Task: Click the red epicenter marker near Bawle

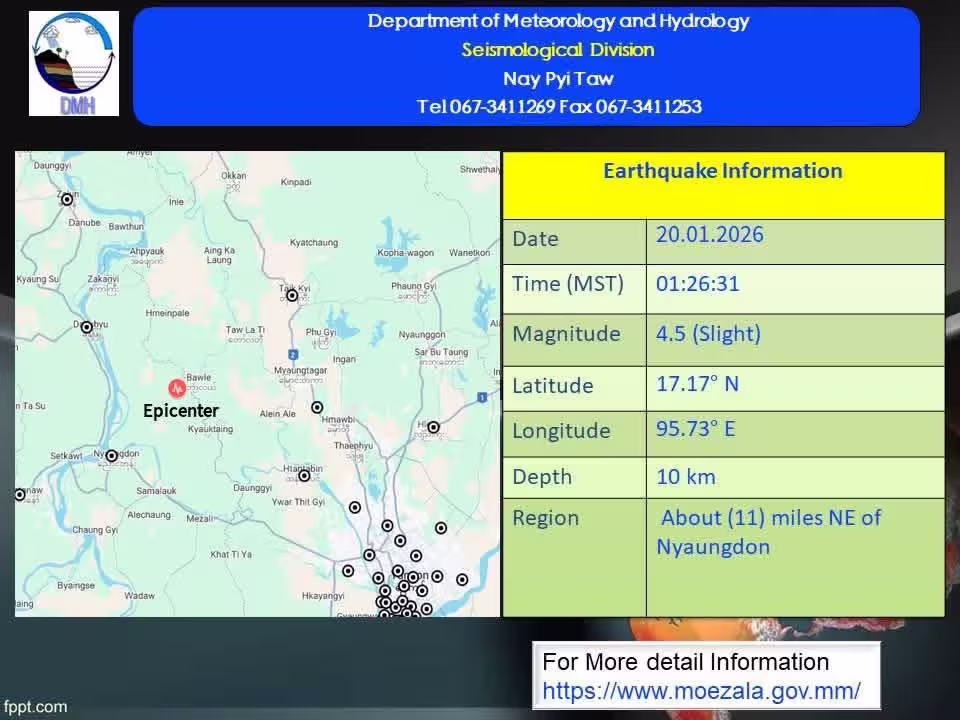Action: (x=177, y=387)
